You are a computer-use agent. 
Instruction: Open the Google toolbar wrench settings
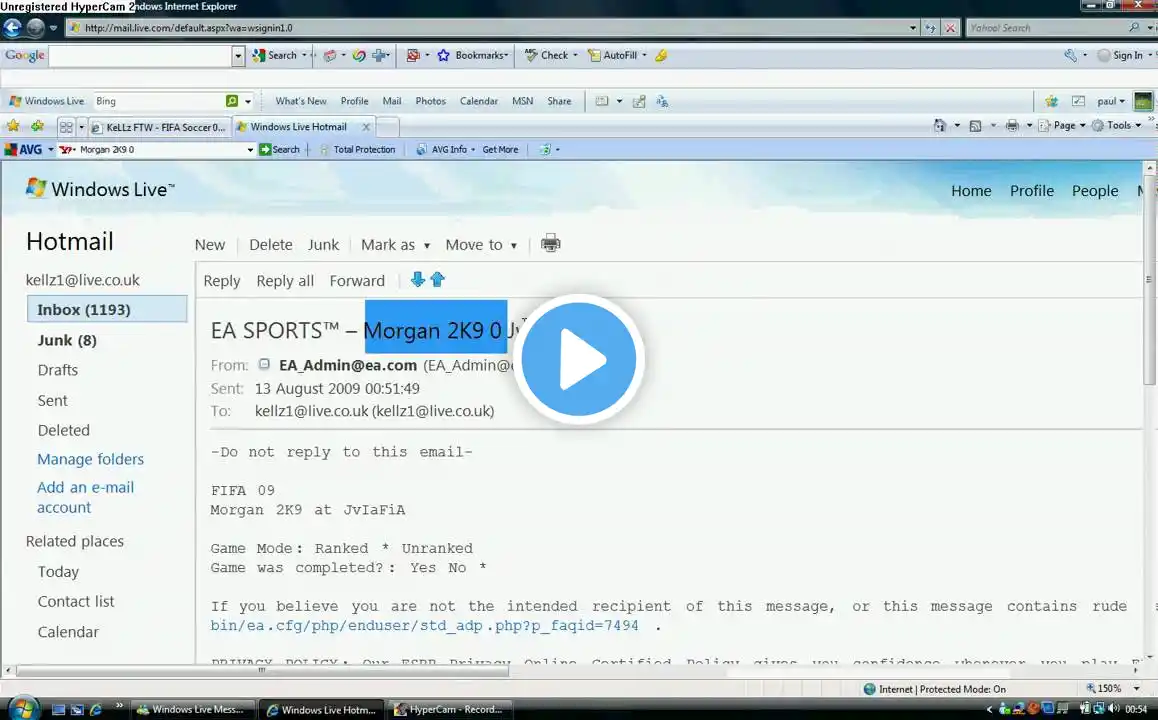[x=1070, y=55]
